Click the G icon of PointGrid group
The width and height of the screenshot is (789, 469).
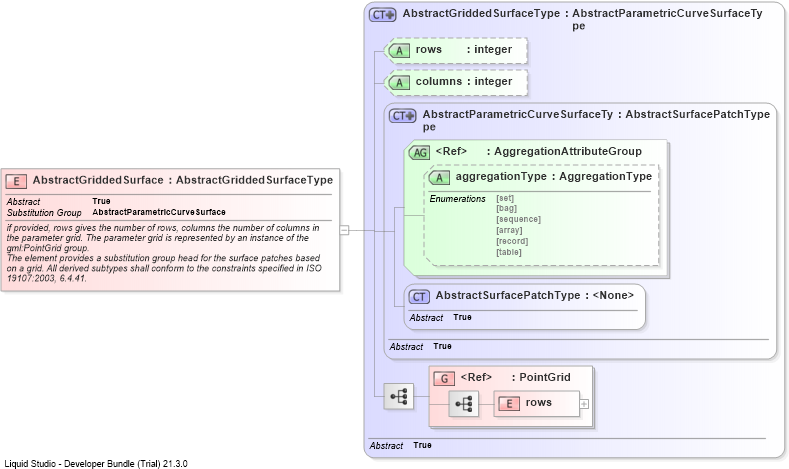444,378
